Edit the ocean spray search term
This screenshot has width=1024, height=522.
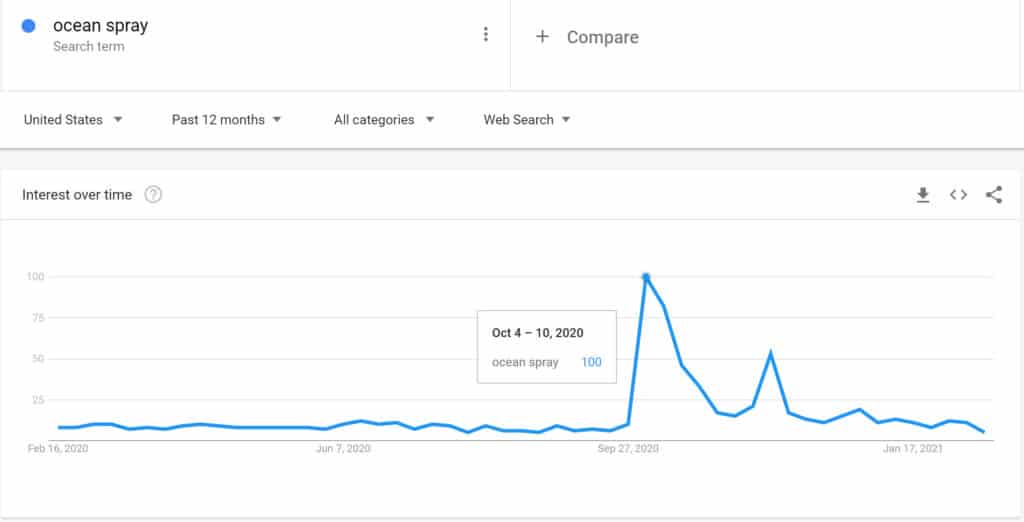(101, 26)
